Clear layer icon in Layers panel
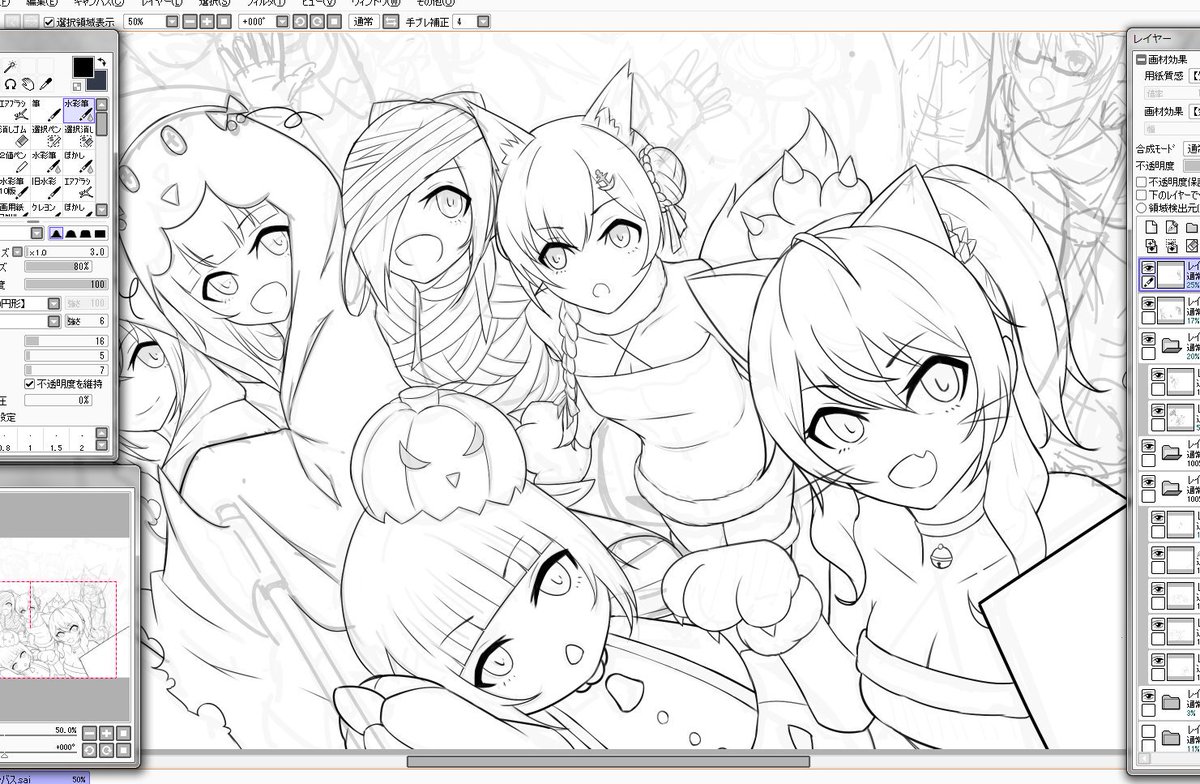1200x784 pixels. [x=1191, y=245]
